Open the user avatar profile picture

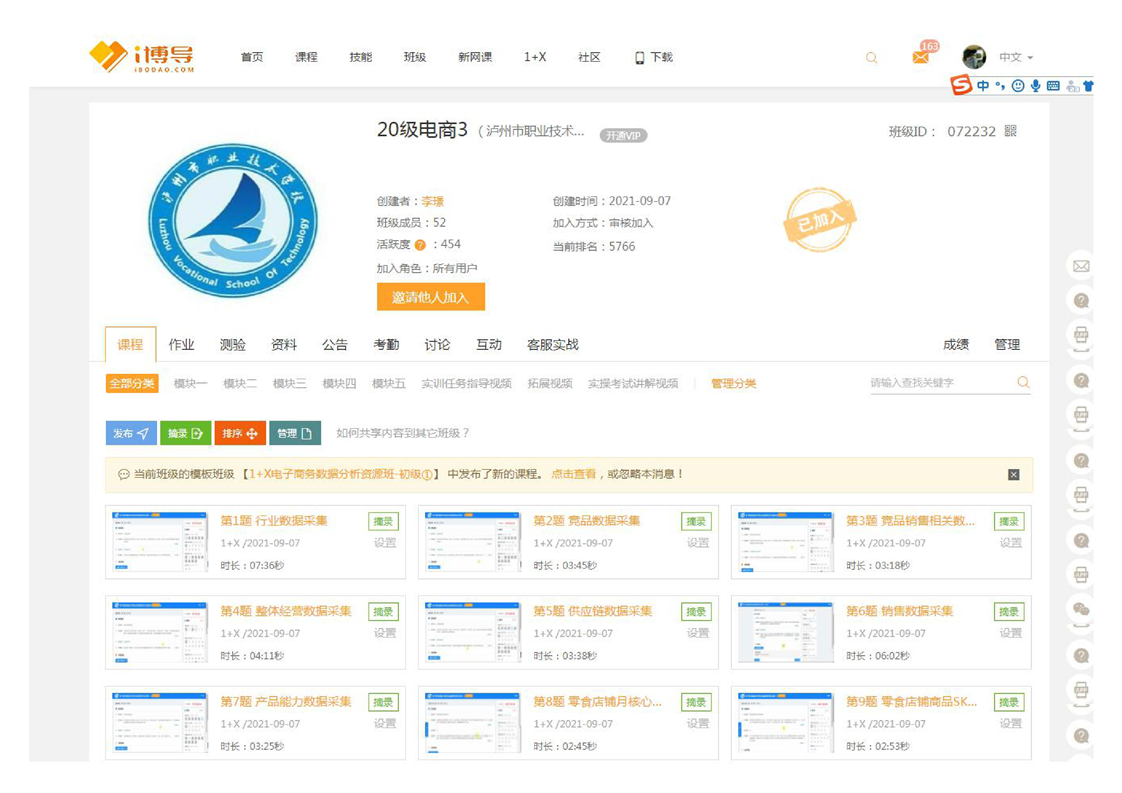coord(973,57)
